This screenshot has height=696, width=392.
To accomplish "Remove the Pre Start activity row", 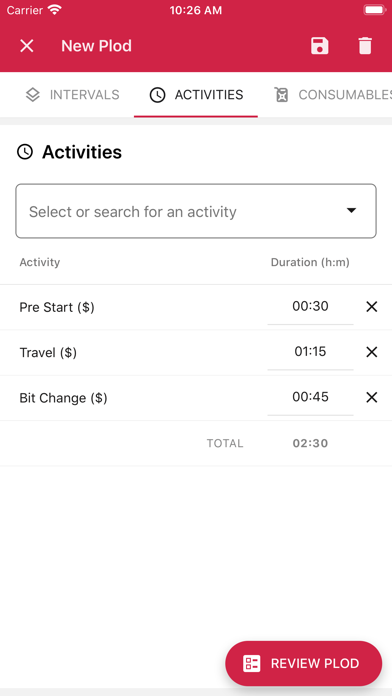I will tap(372, 307).
